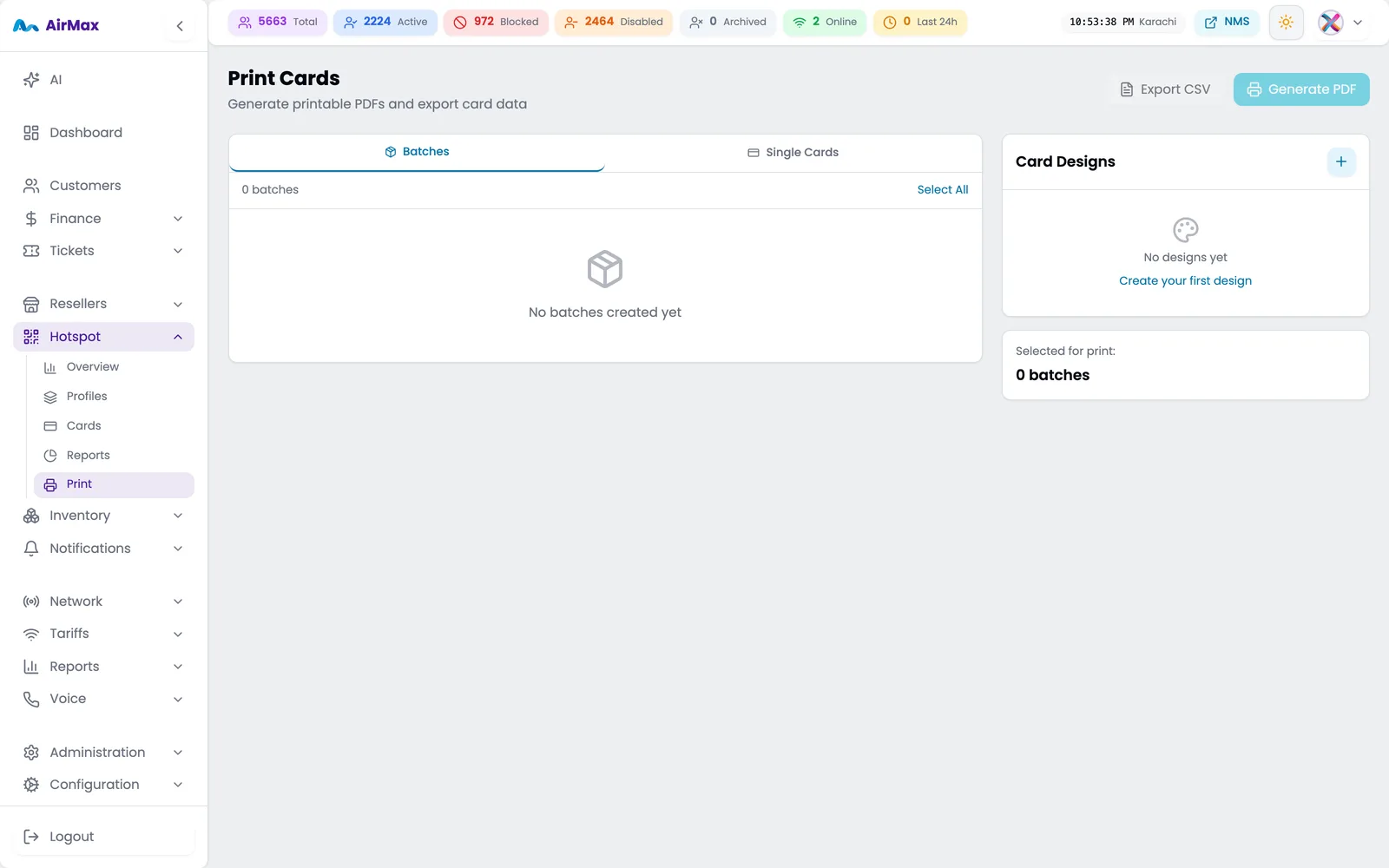Open the NMS external link button
This screenshot has height=868, width=1389.
coord(1227,23)
